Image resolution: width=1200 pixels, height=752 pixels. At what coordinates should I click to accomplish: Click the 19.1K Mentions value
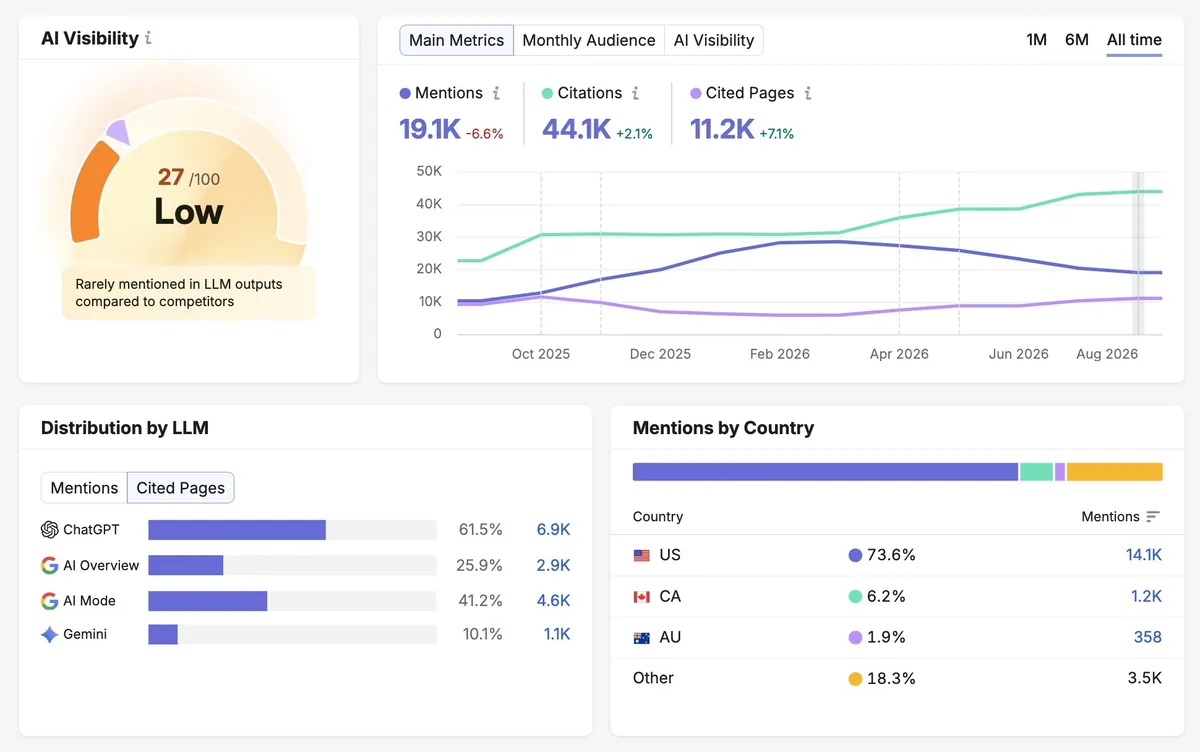[430, 129]
